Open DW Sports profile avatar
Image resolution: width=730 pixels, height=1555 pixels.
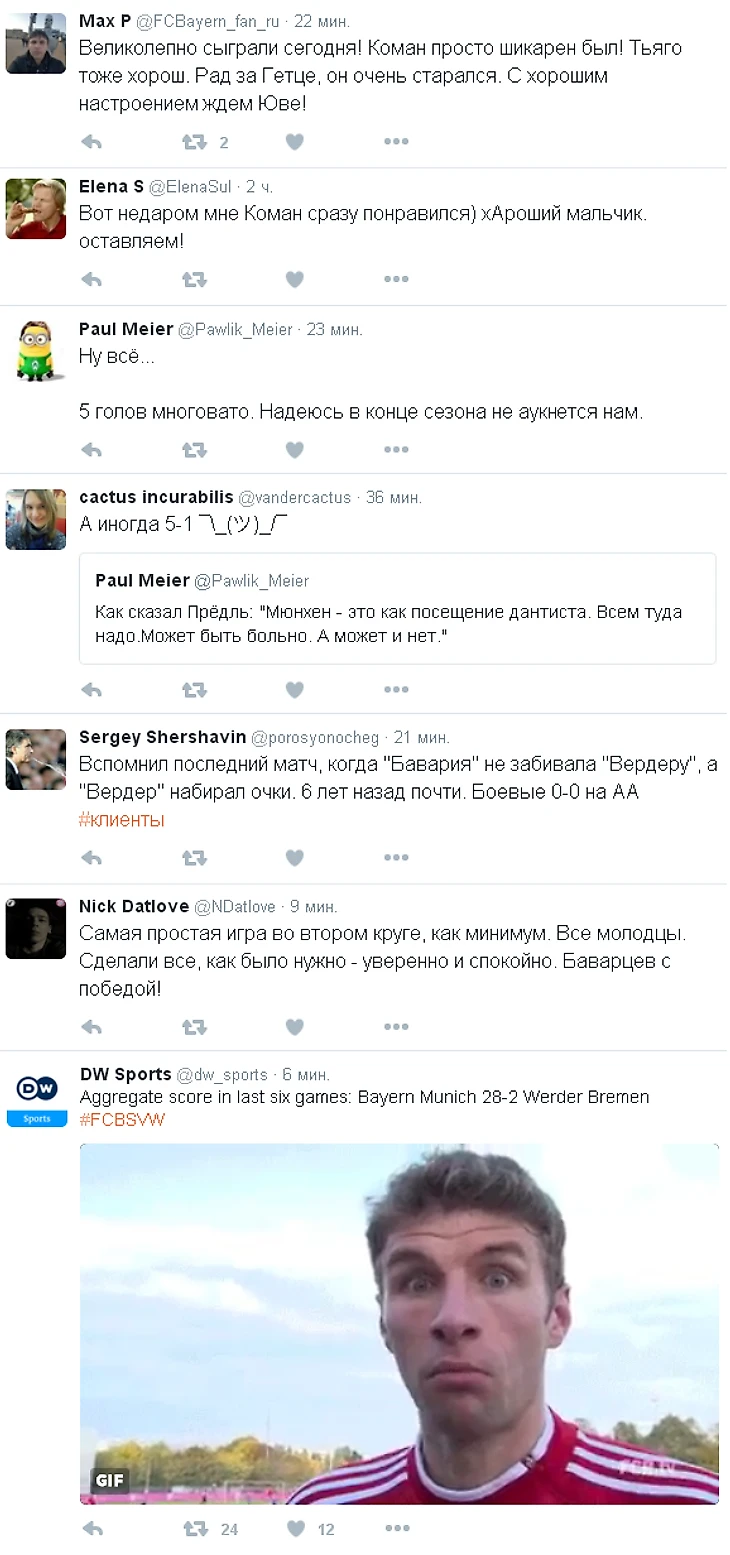[37, 1097]
